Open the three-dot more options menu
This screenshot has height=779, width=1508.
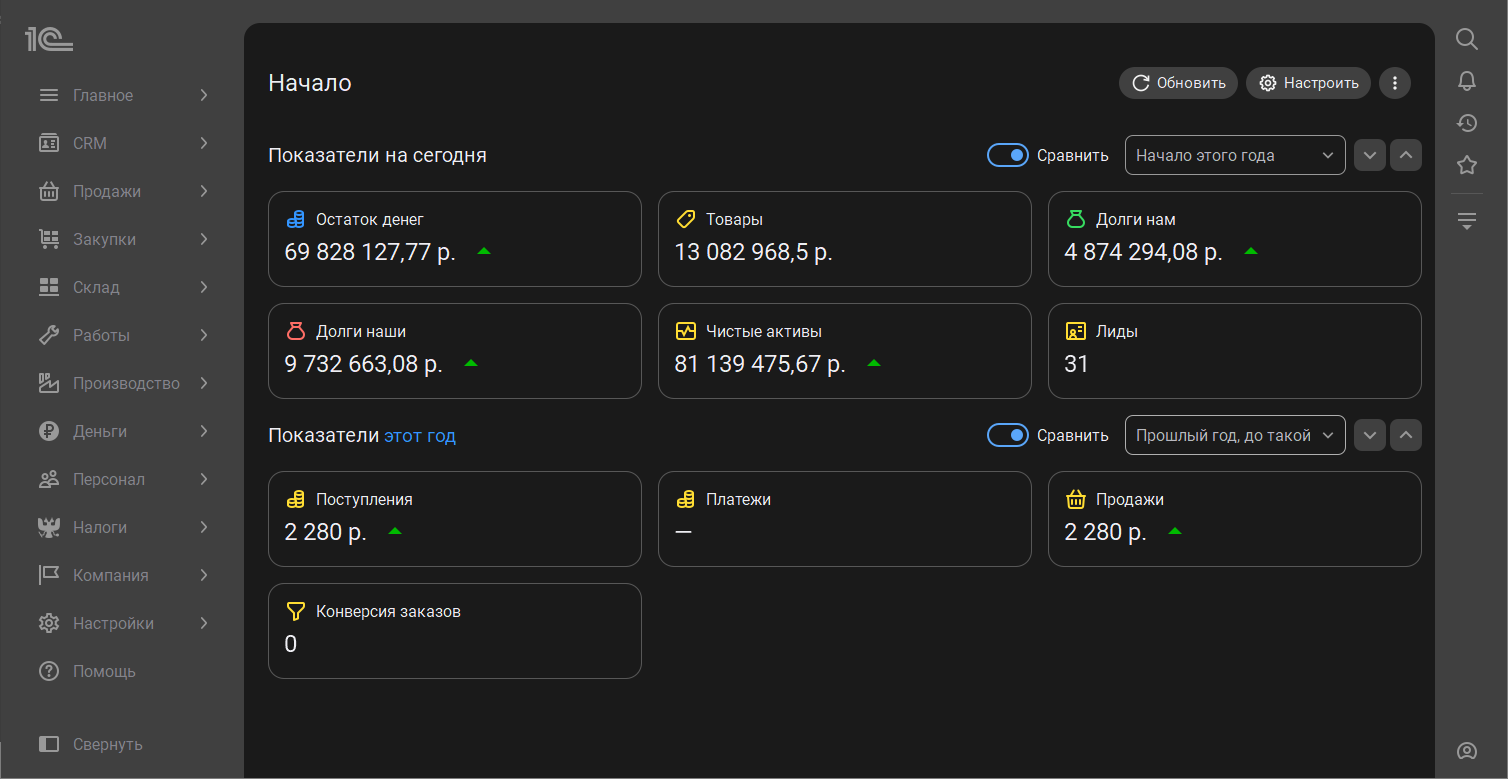coord(1394,83)
